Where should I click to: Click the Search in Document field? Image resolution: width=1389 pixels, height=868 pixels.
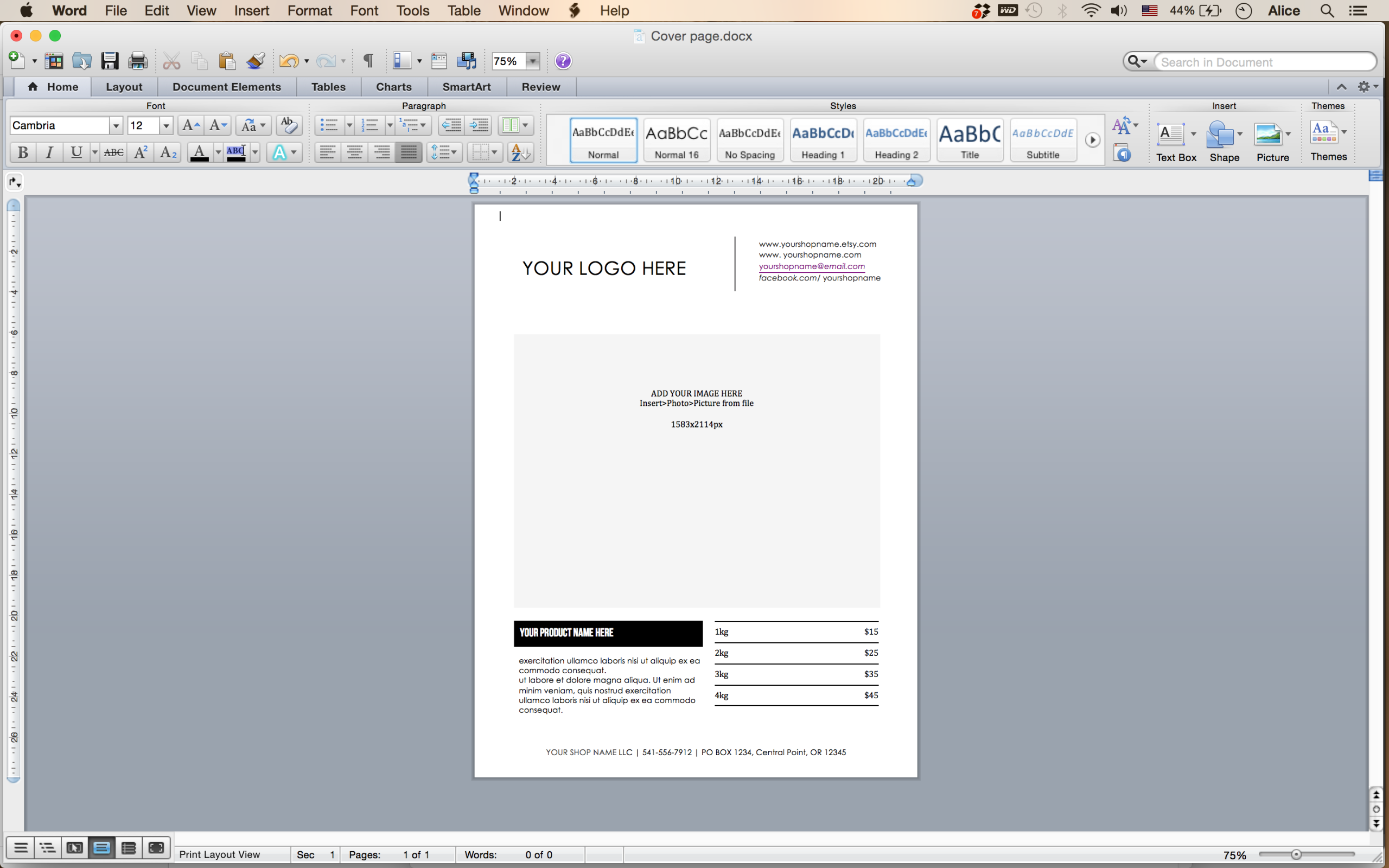pos(1265,62)
